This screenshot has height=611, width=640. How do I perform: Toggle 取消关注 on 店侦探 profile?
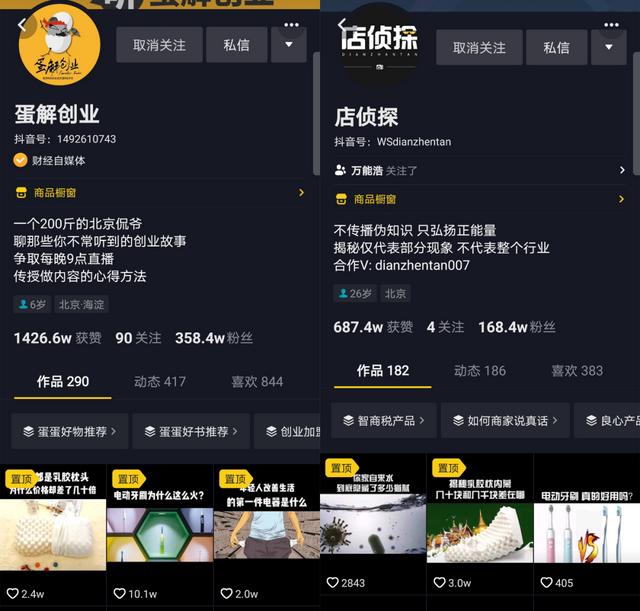point(479,47)
